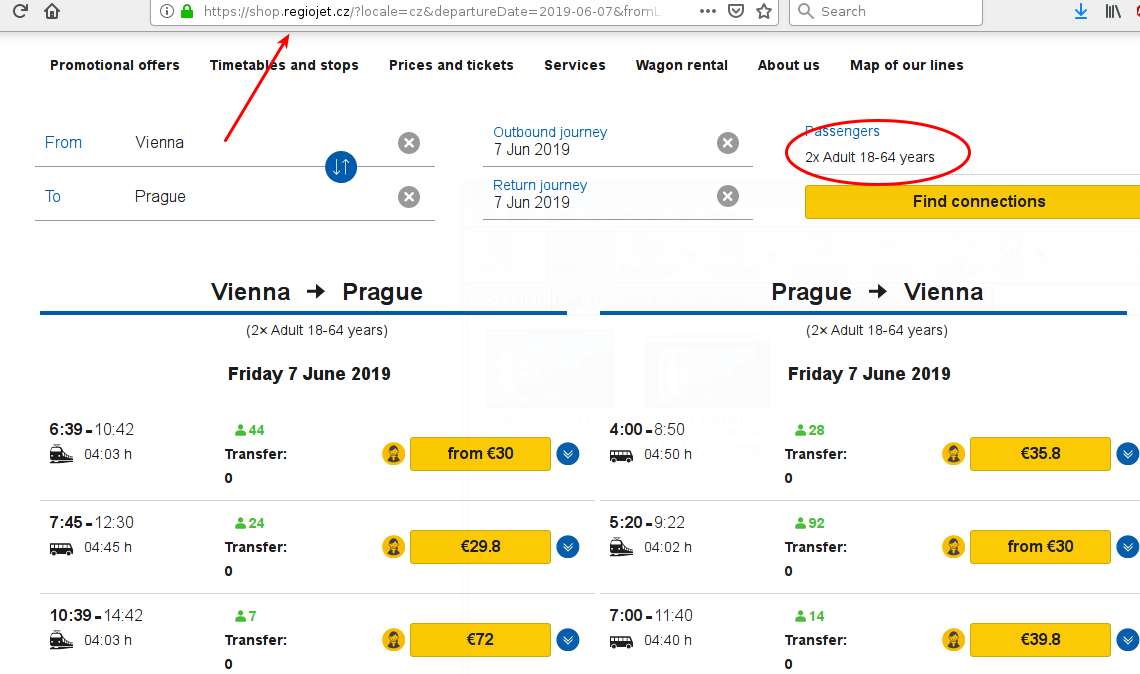This screenshot has width=1140, height=674.
Task: Open the browser Downloads arrow
Action: pos(1081,12)
